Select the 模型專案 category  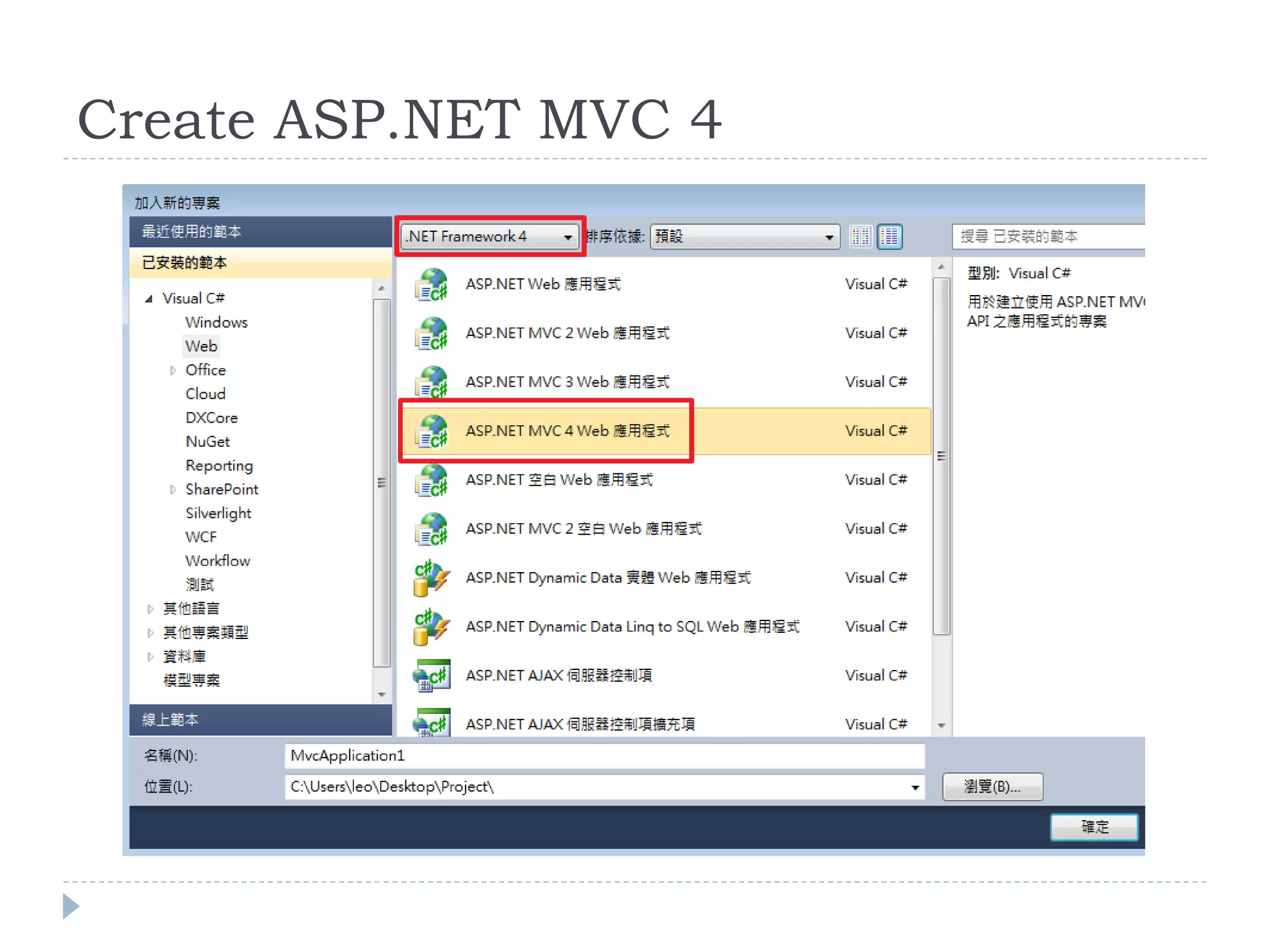192,681
